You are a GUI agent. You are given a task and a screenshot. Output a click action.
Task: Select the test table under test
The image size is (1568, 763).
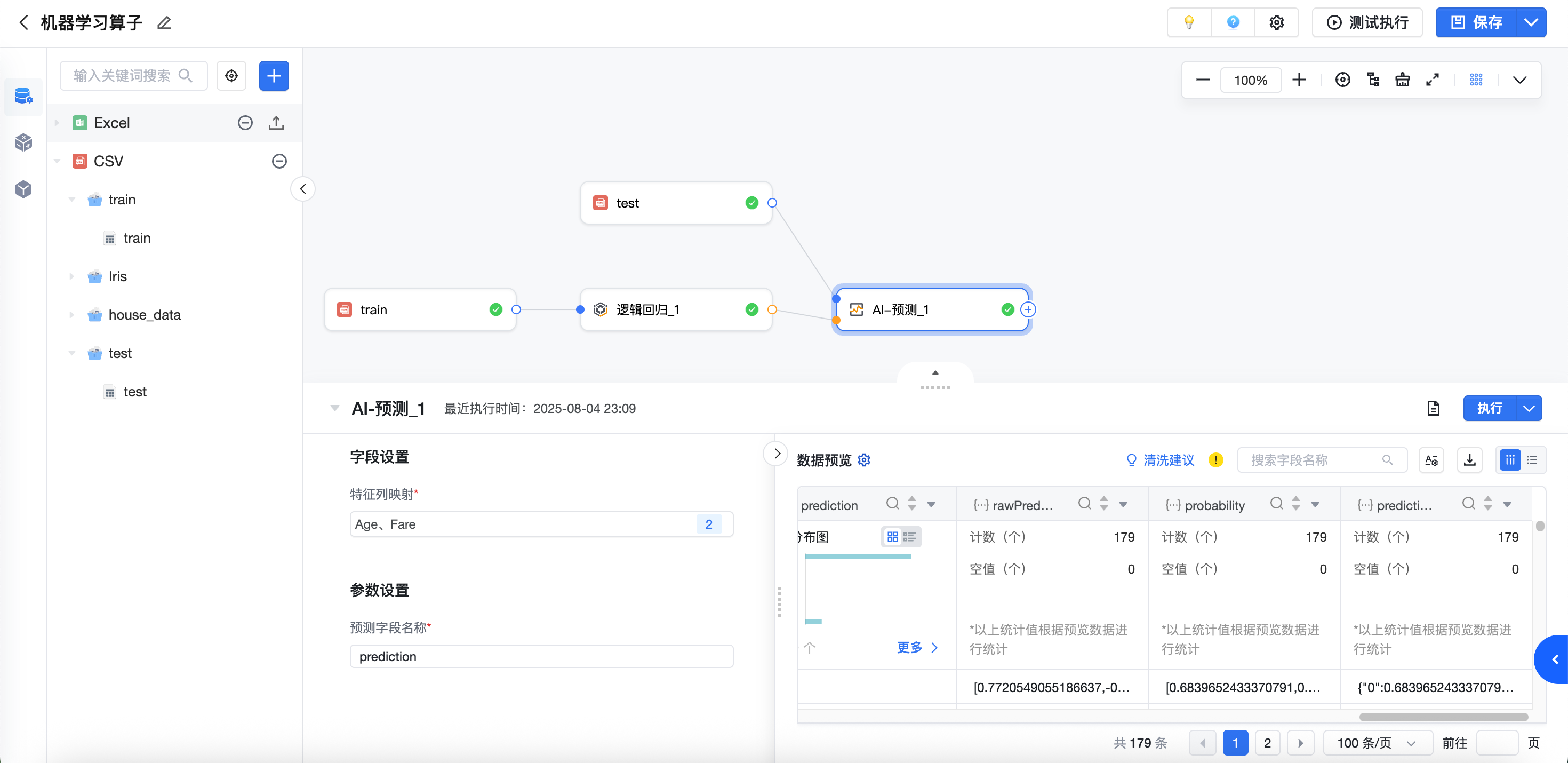(x=135, y=392)
